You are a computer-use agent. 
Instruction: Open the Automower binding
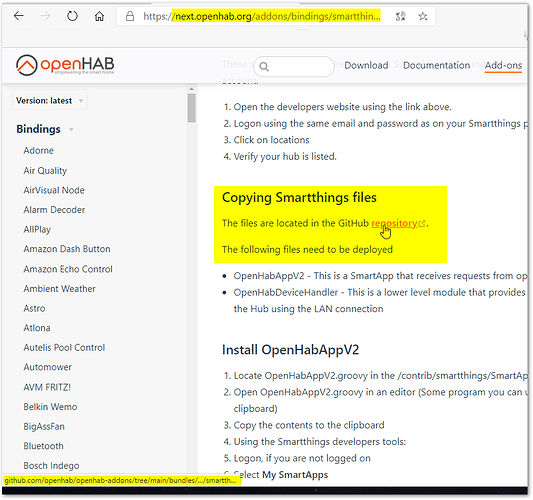pos(48,367)
